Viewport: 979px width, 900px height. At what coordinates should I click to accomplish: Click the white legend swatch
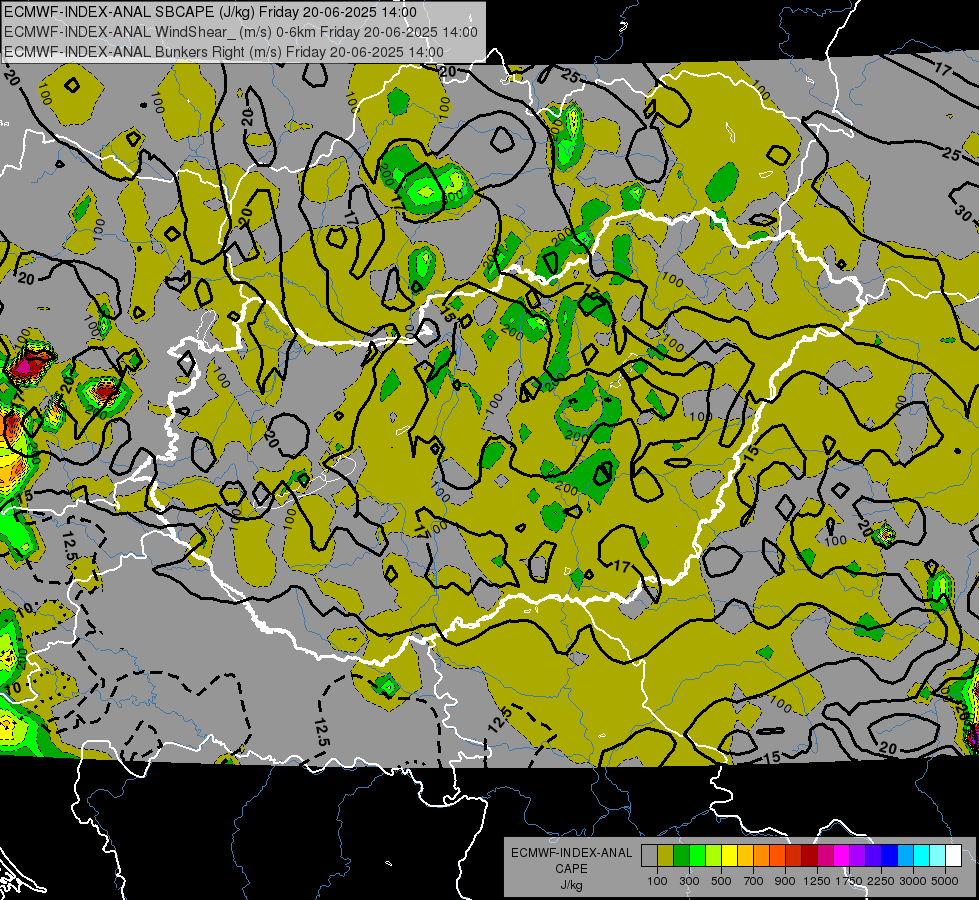pyautogui.click(x=953, y=856)
